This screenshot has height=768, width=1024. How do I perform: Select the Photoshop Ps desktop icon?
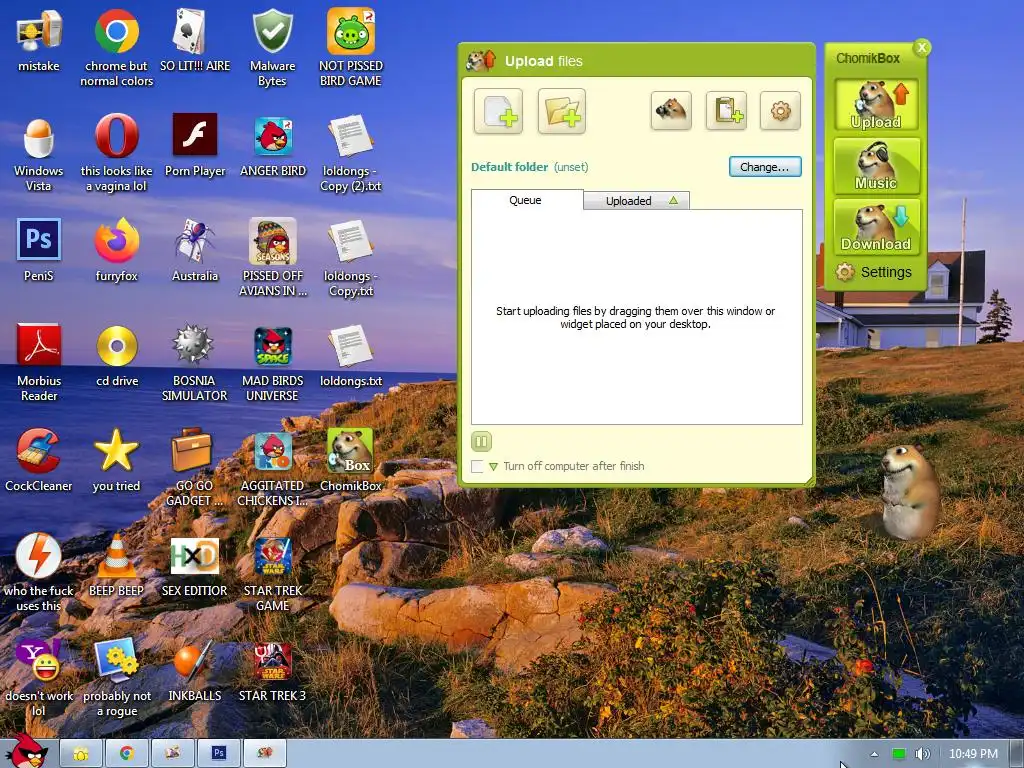pos(39,251)
